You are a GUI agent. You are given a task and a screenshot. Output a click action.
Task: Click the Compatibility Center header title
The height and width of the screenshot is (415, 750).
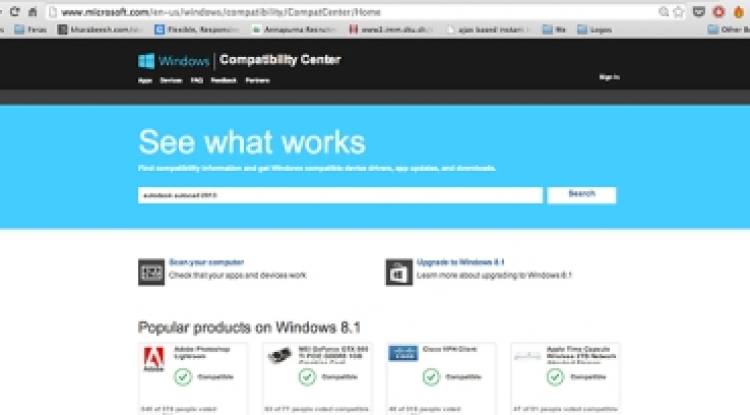280,60
